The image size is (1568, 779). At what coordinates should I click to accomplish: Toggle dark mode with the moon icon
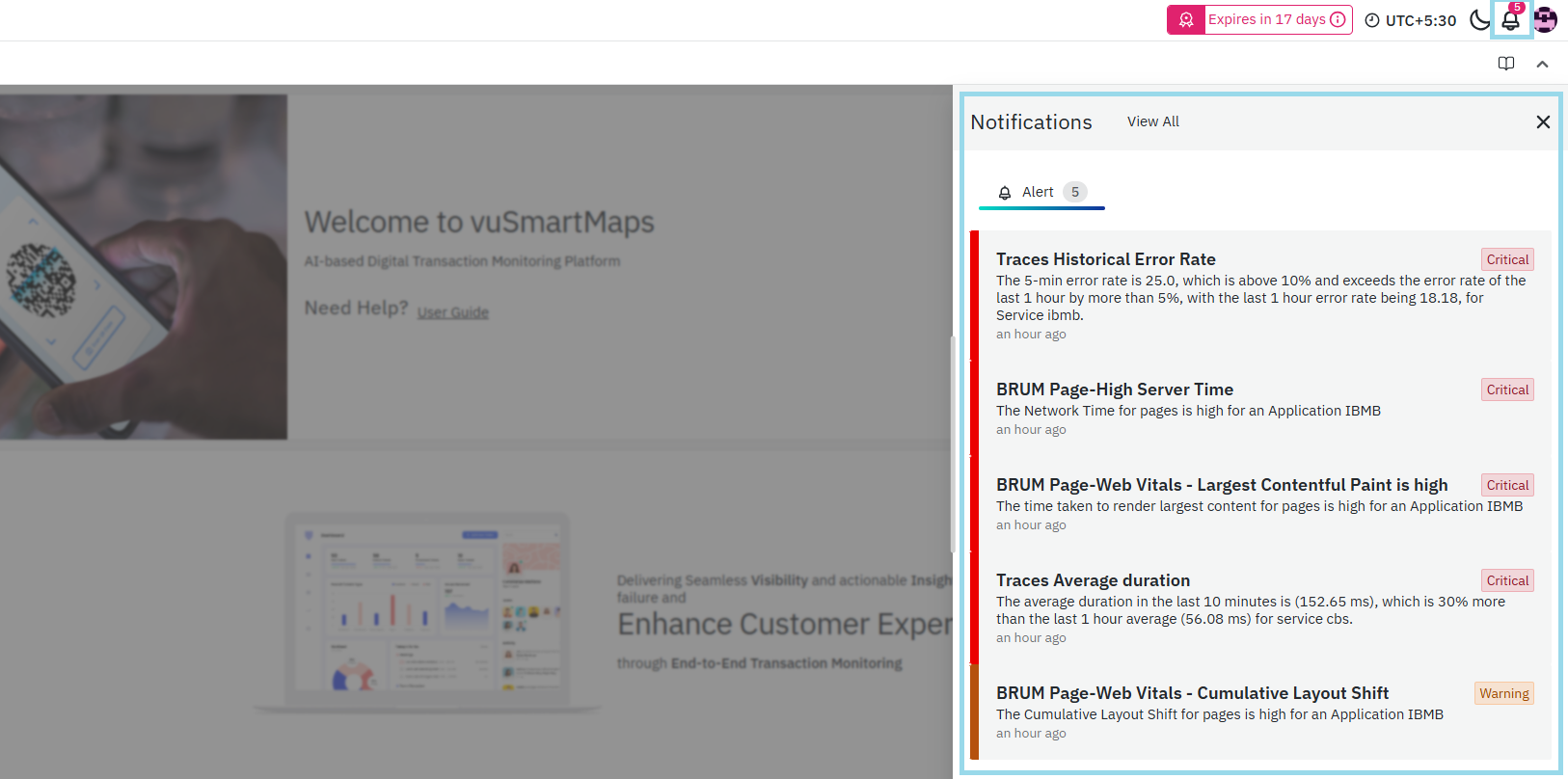tap(1478, 19)
